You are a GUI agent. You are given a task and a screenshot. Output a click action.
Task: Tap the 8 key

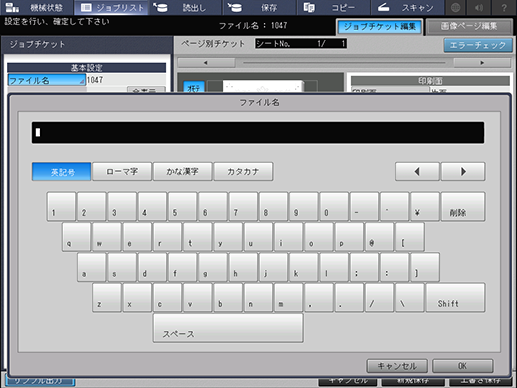[x=273, y=206]
